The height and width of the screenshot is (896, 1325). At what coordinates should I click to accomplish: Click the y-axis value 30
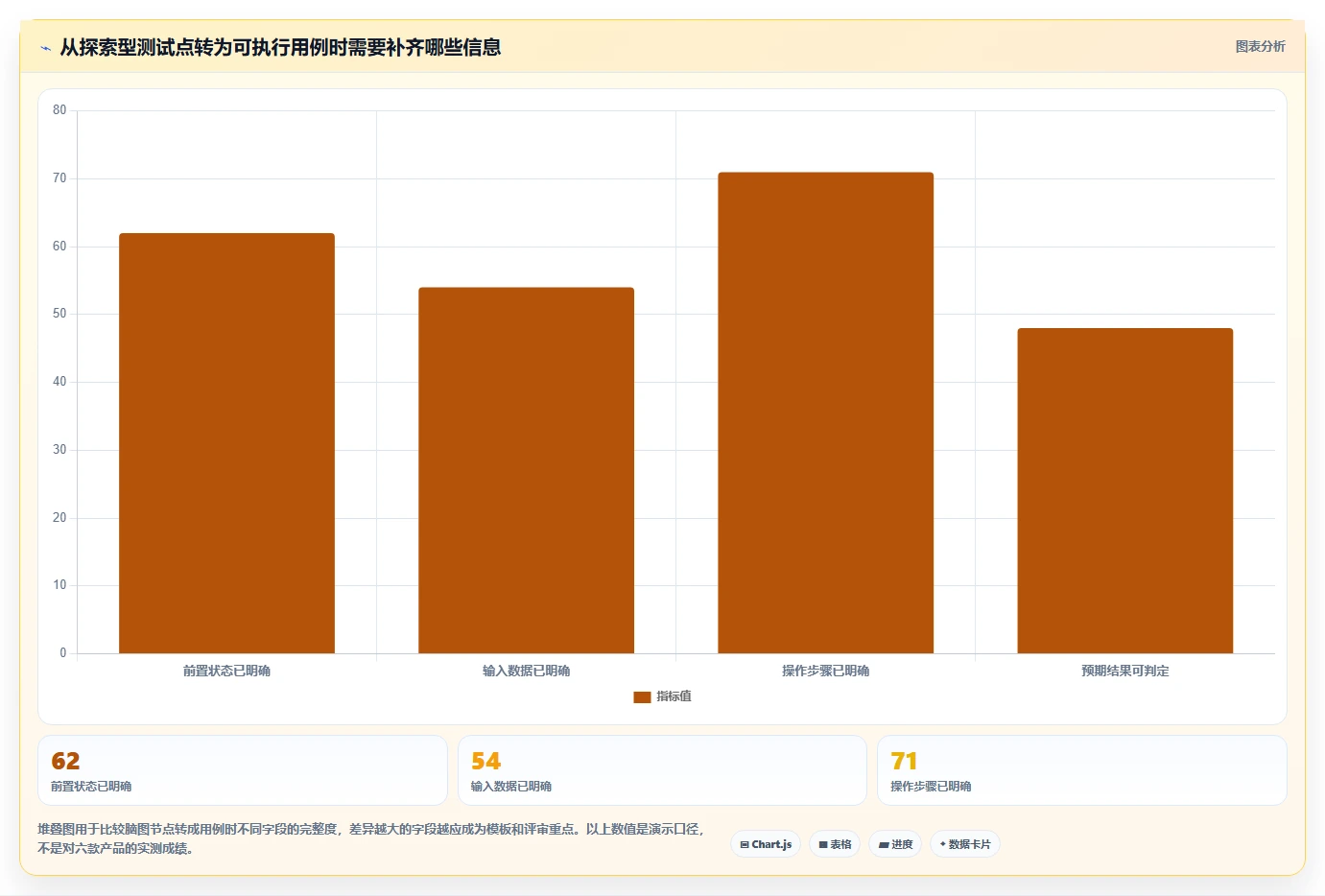tap(59, 450)
